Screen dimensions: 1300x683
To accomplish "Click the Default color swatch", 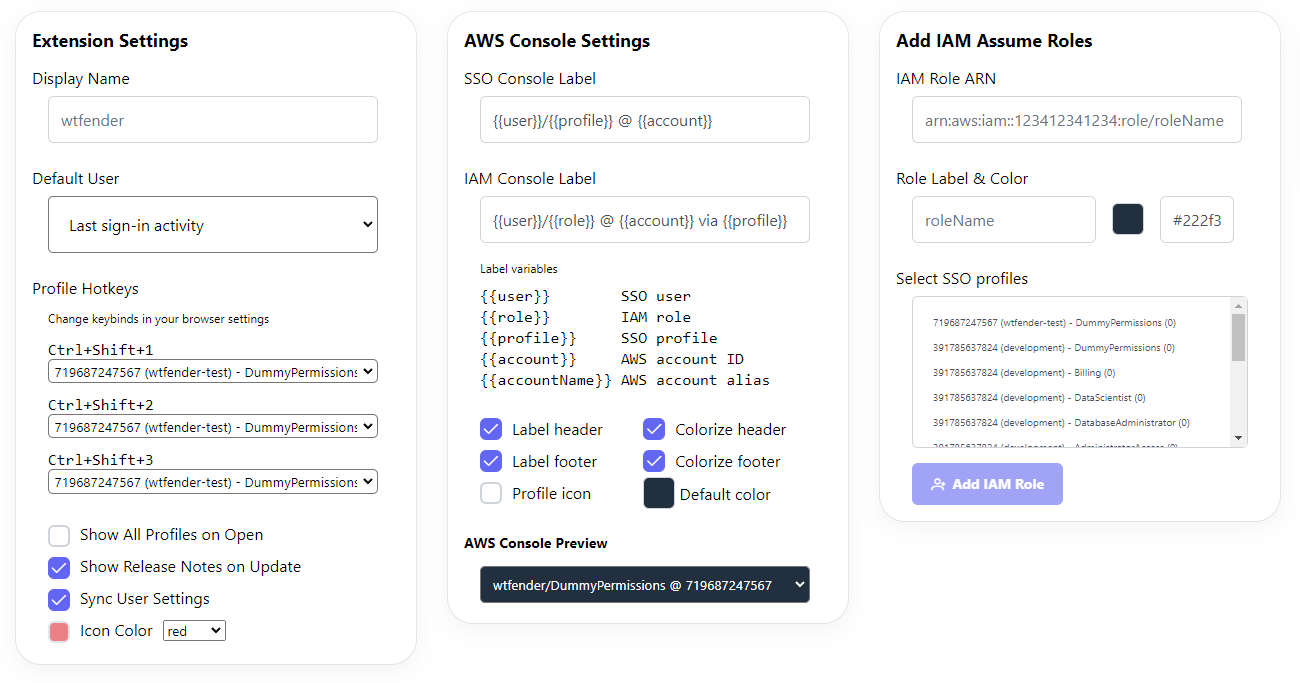I will point(659,493).
